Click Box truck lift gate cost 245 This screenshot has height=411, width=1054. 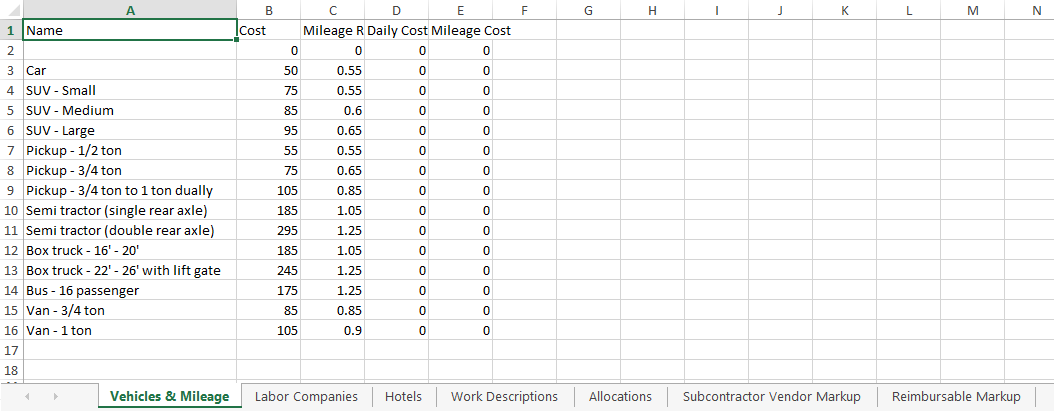(269, 270)
